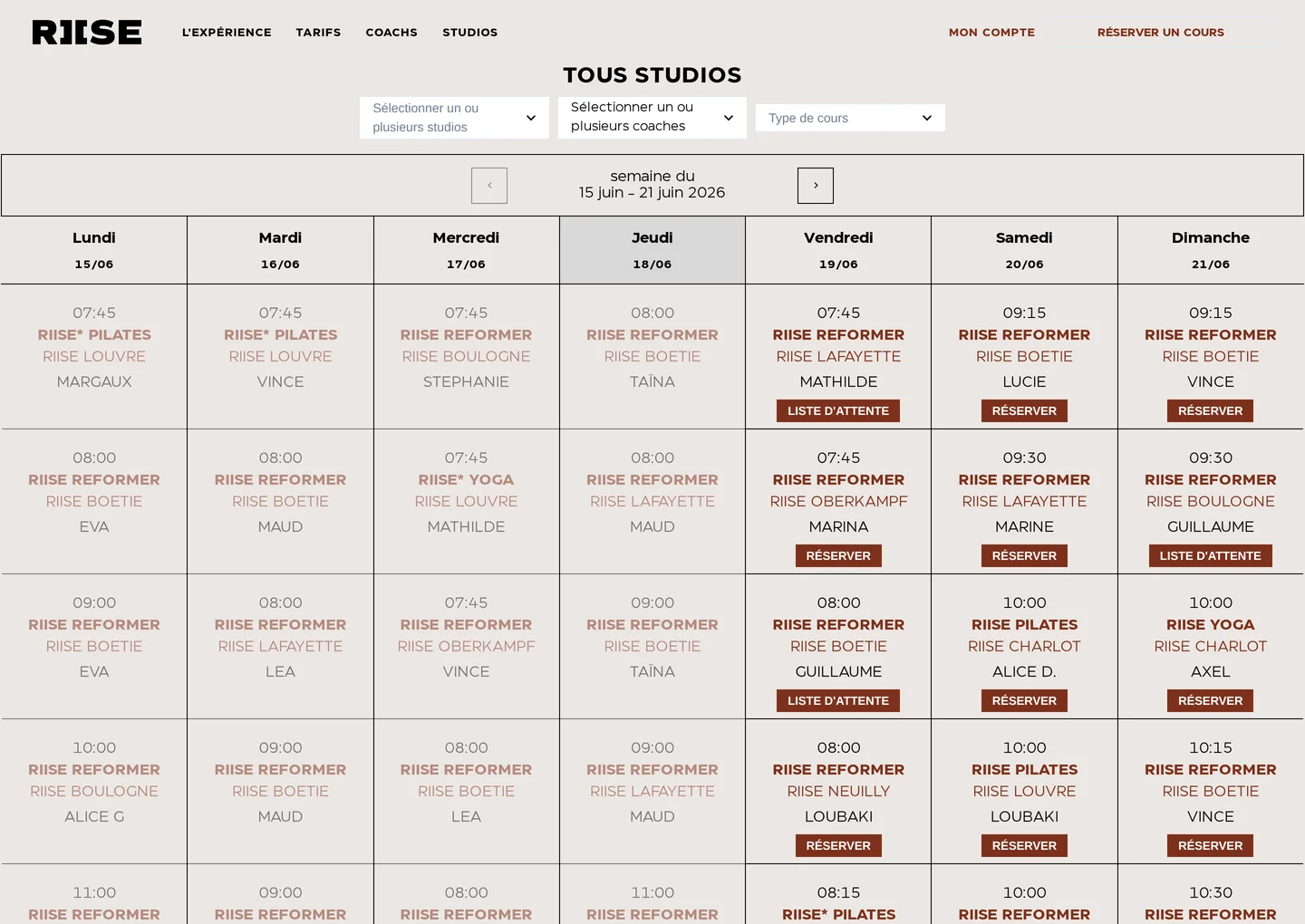The height and width of the screenshot is (924, 1305).
Task: Click the week range 15 juin – 21 juin 2026
Action: [652, 193]
